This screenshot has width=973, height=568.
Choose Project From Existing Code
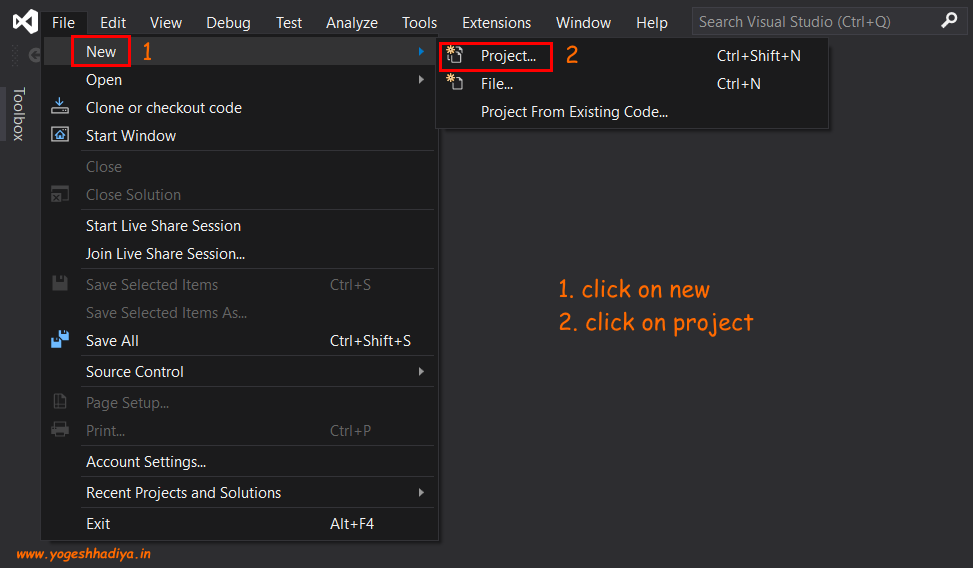[574, 112]
